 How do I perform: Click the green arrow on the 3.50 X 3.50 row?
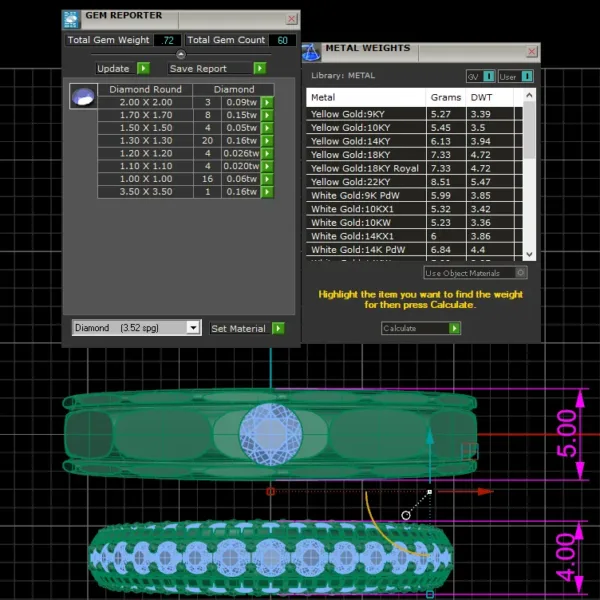click(267, 192)
